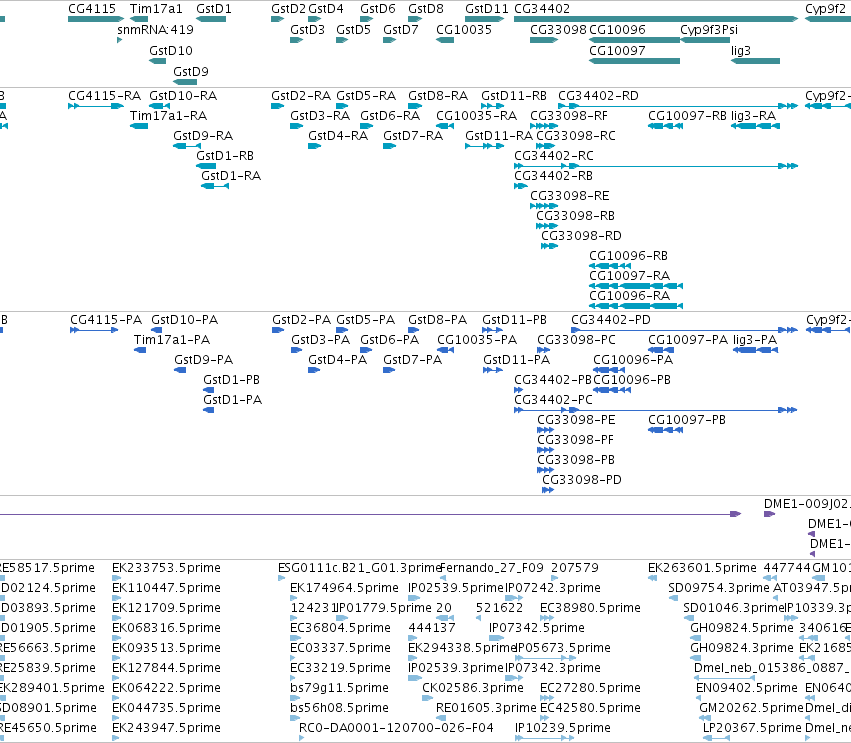Select the CG10097-RA transcript label
This screenshot has width=851, height=743.
(x=630, y=276)
